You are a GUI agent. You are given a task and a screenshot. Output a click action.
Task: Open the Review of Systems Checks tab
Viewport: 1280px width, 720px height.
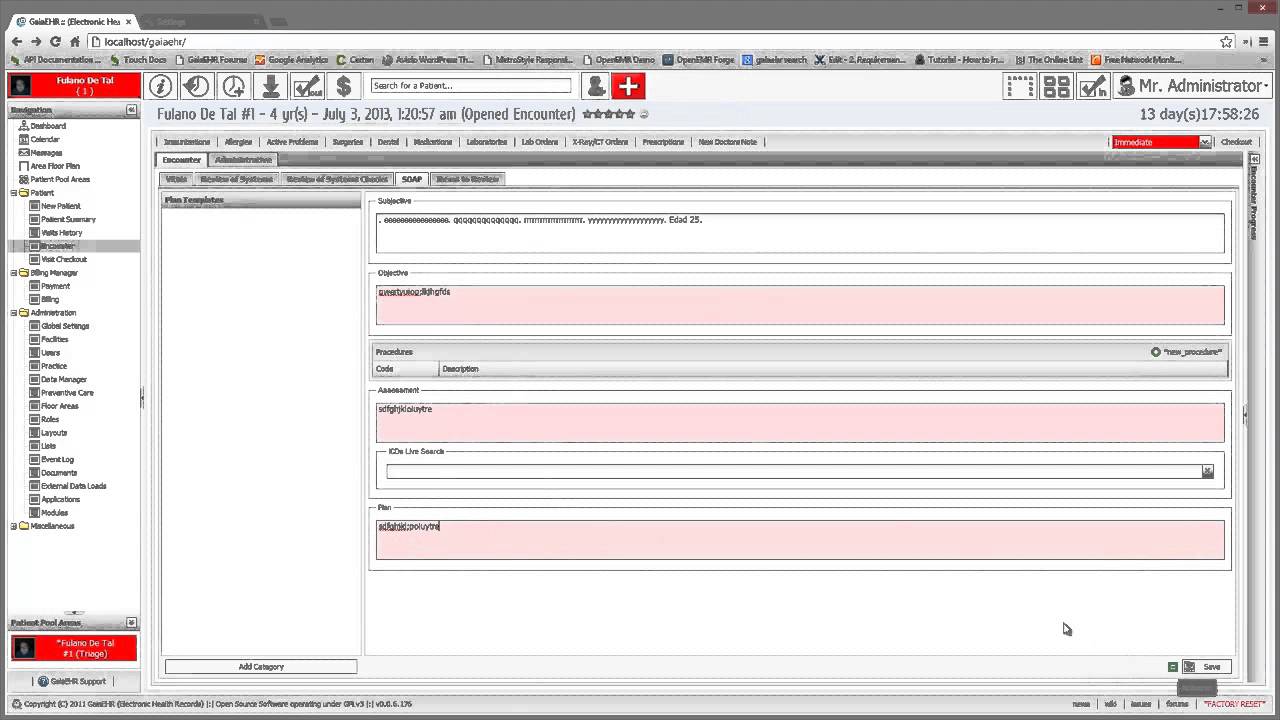(x=337, y=179)
